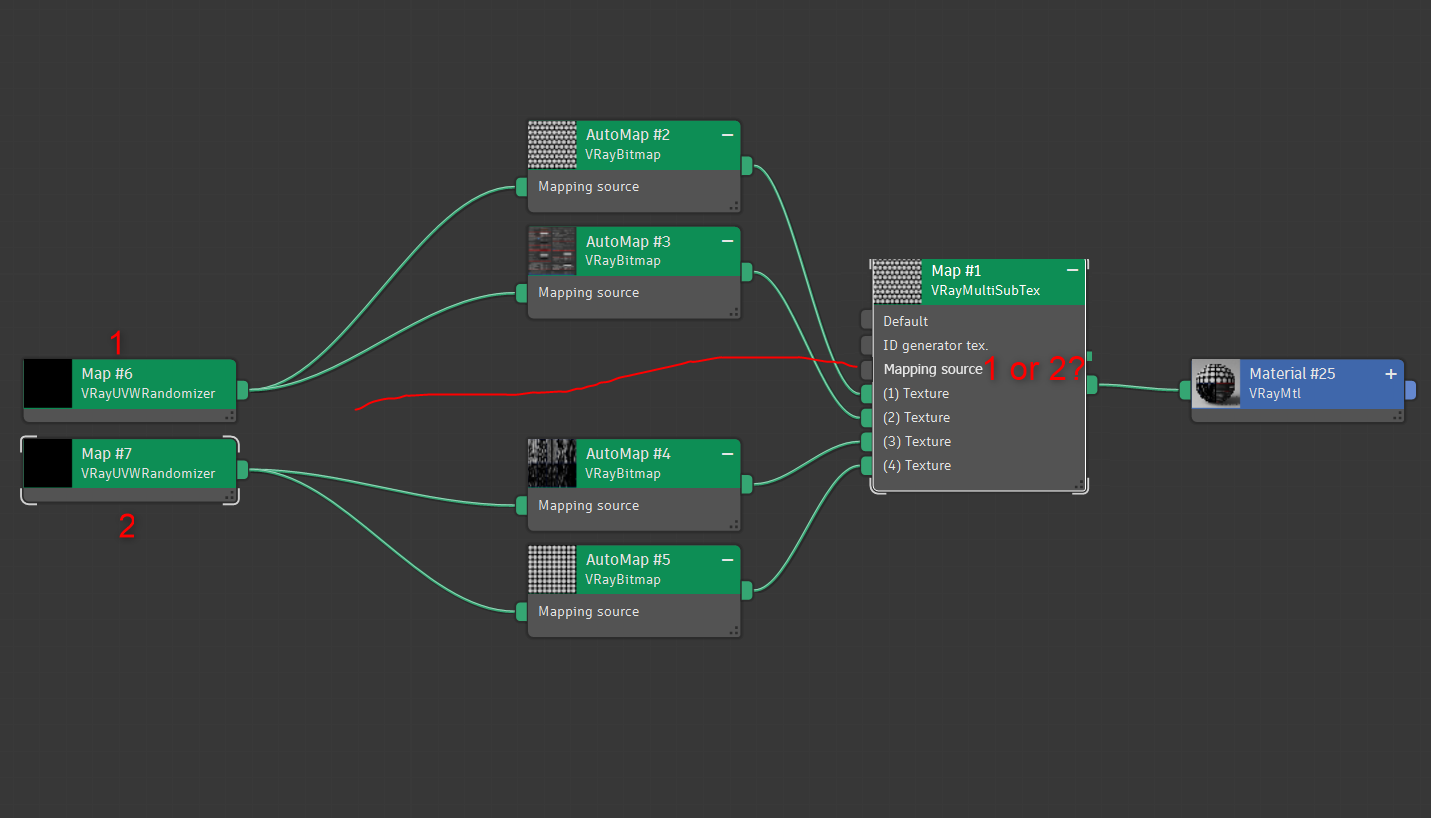Image resolution: width=1431 pixels, height=818 pixels.
Task: Click AutoMap #2 preview thumbnail
Action: [552, 145]
